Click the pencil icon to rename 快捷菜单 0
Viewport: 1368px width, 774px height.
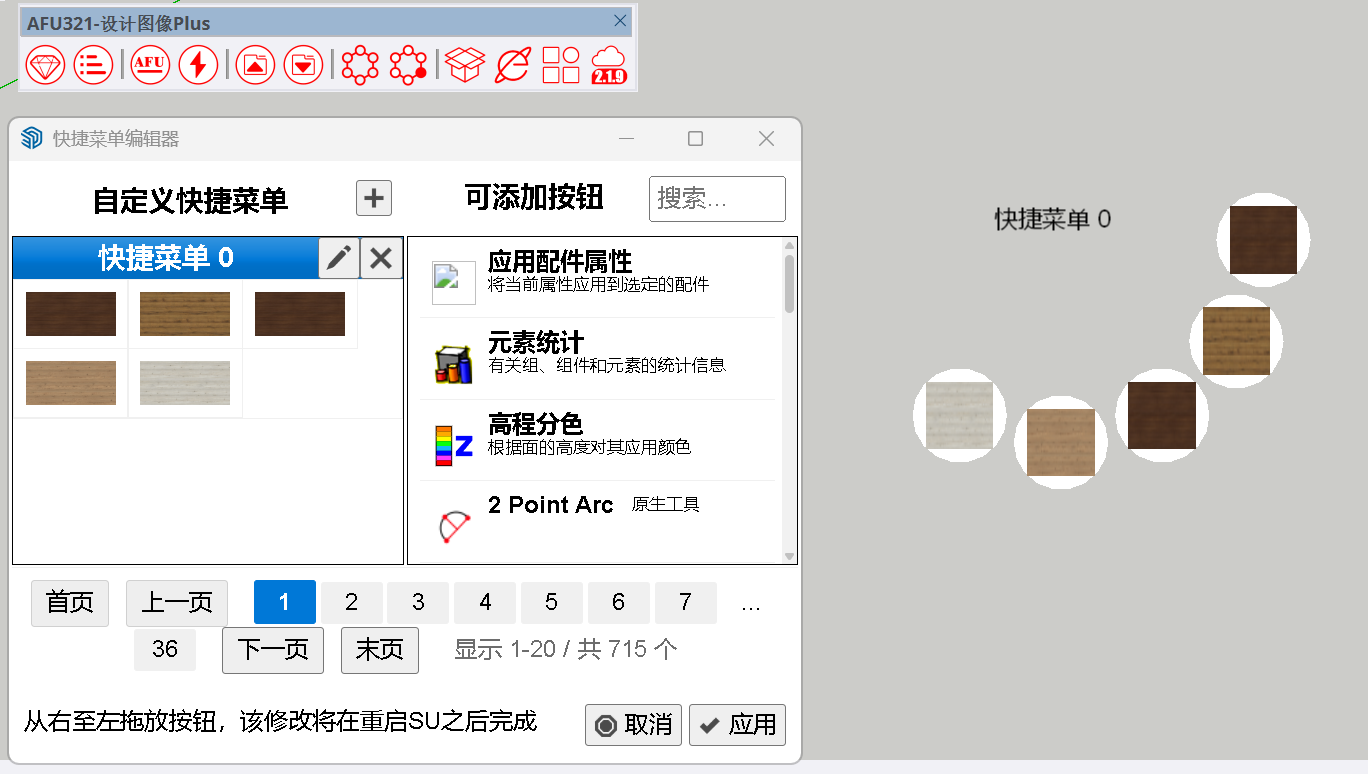[x=338, y=257]
